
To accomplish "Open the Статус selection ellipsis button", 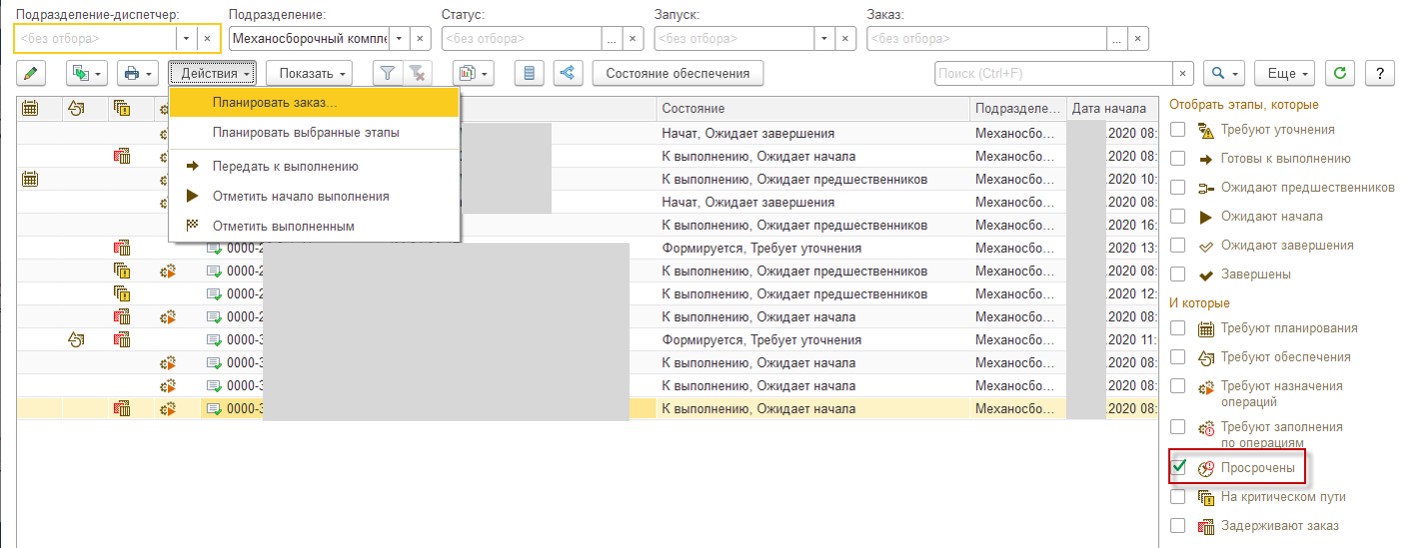I will click(611, 38).
